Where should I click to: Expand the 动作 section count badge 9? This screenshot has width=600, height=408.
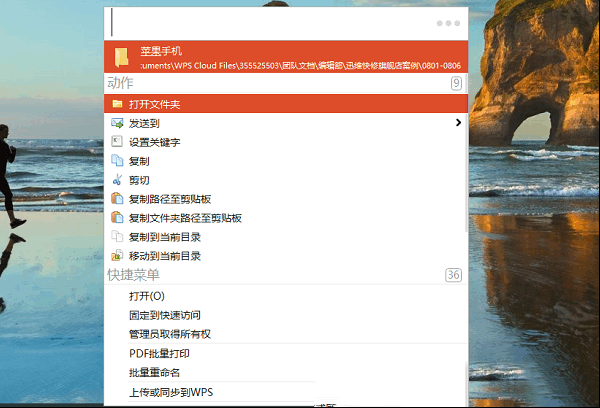pyautogui.click(x=456, y=83)
